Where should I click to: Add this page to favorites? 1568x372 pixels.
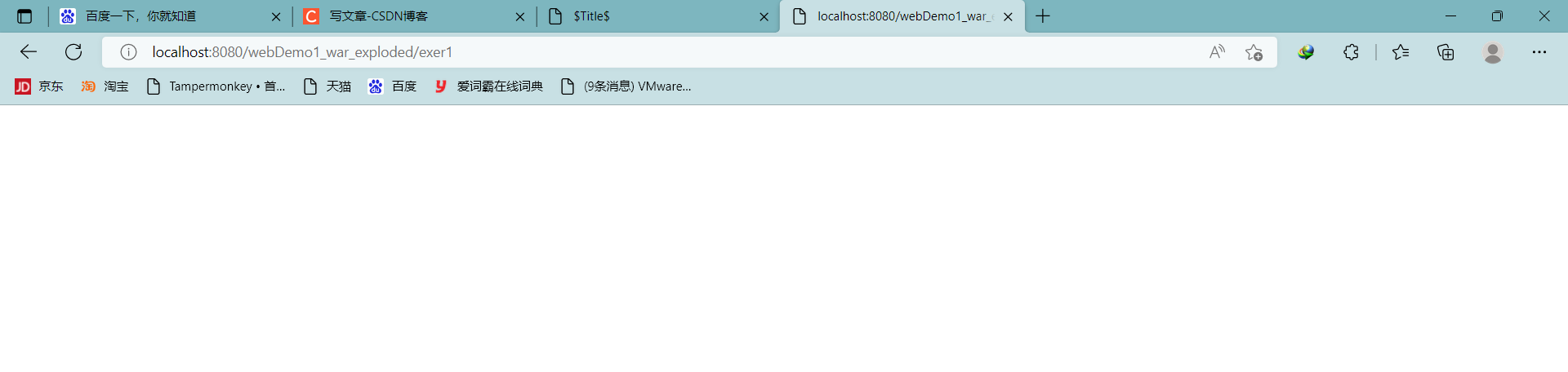[1254, 52]
